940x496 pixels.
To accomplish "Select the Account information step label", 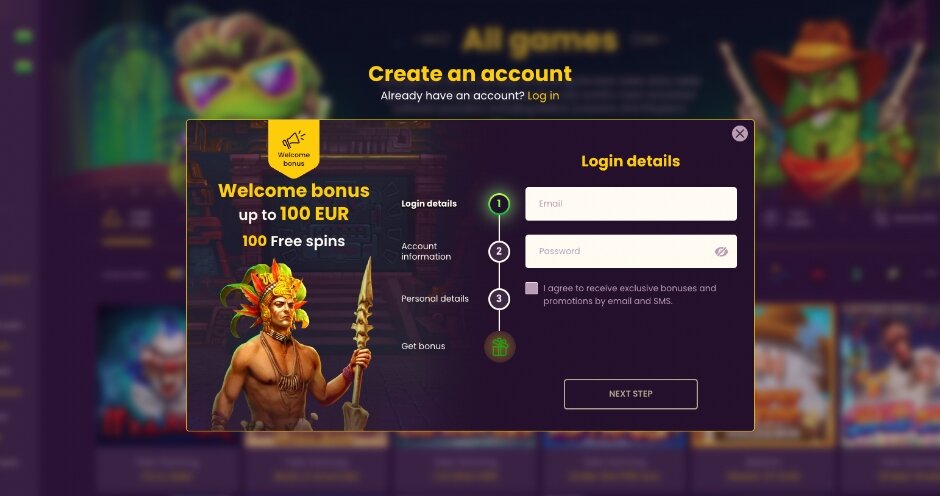I will pos(426,251).
